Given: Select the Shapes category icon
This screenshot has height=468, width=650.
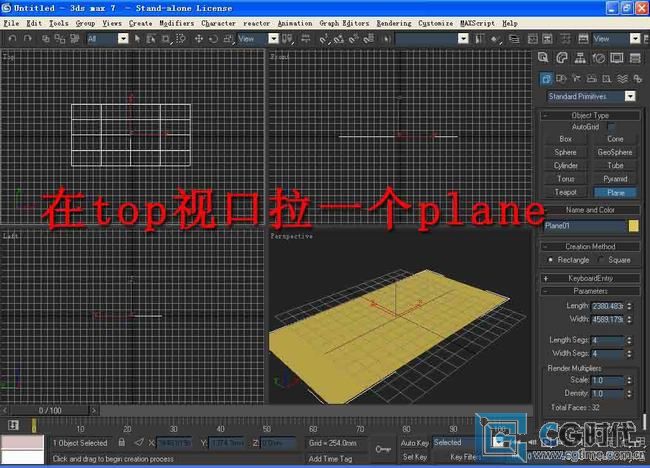Looking at the screenshot, I should click(561, 78).
